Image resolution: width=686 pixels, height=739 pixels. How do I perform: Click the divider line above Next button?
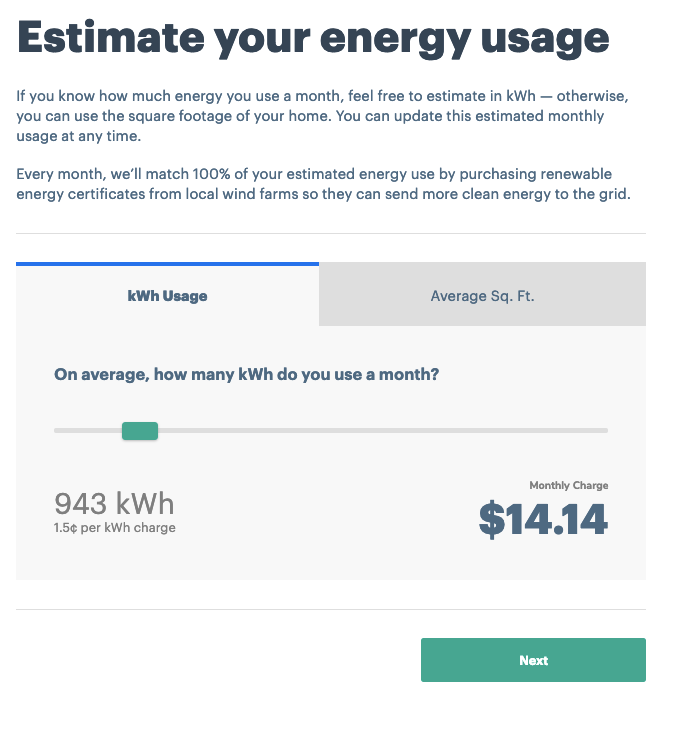331,609
